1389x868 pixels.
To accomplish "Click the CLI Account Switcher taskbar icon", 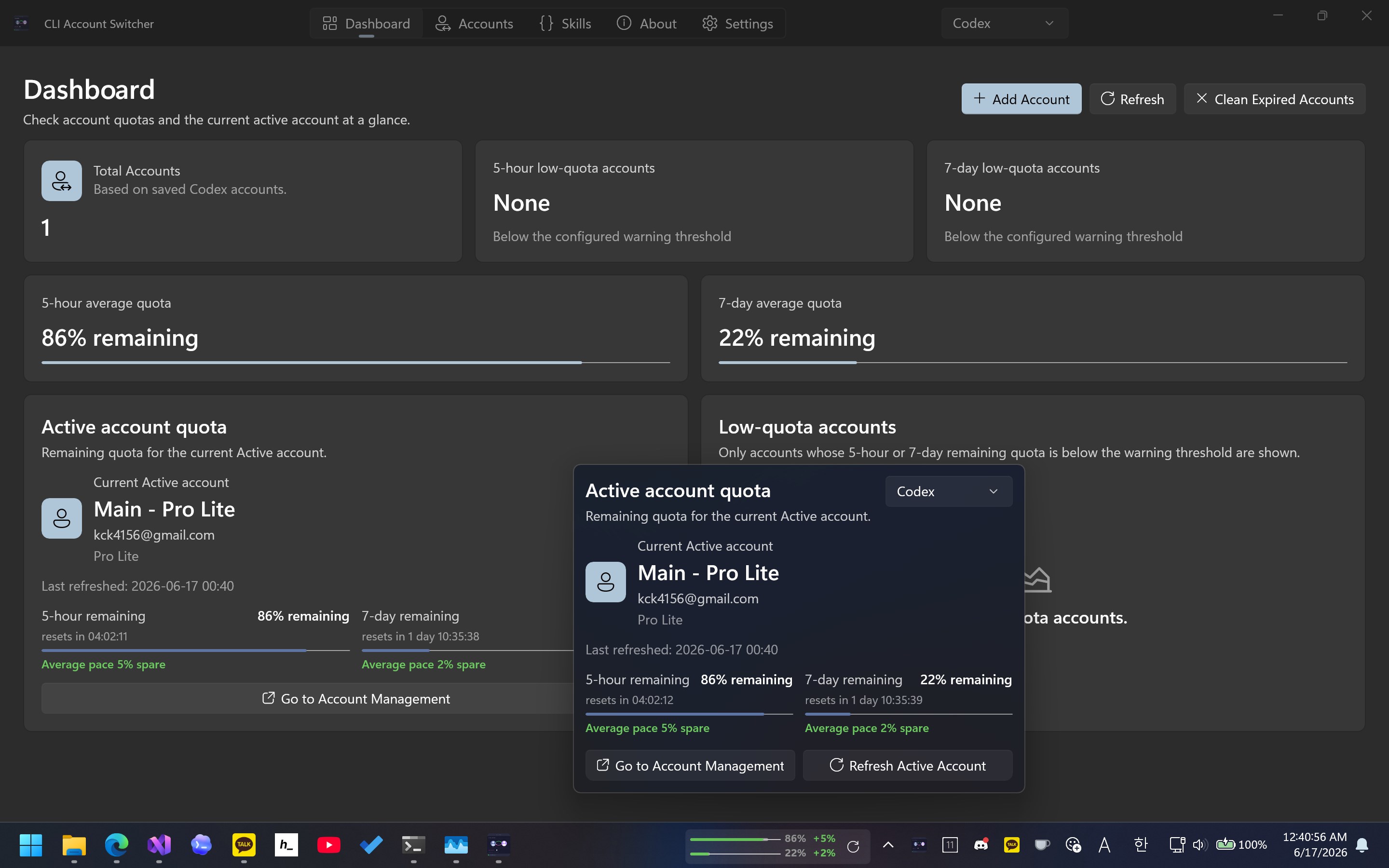I will (x=499, y=844).
